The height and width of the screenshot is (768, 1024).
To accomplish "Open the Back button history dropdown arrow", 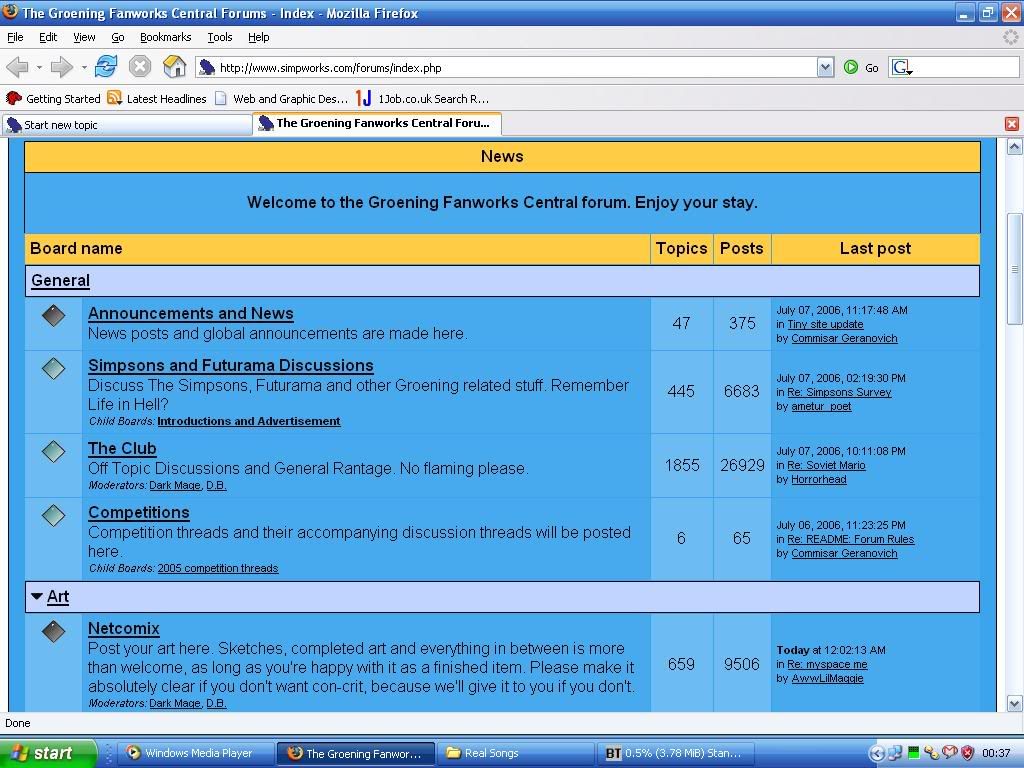I will click(x=39, y=68).
